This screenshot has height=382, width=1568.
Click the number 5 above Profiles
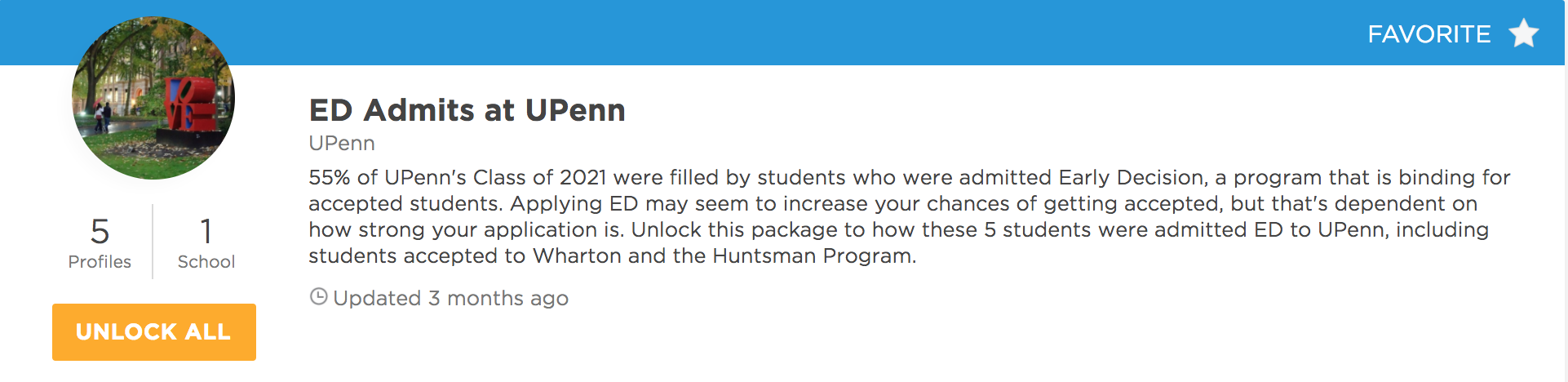tap(100, 232)
